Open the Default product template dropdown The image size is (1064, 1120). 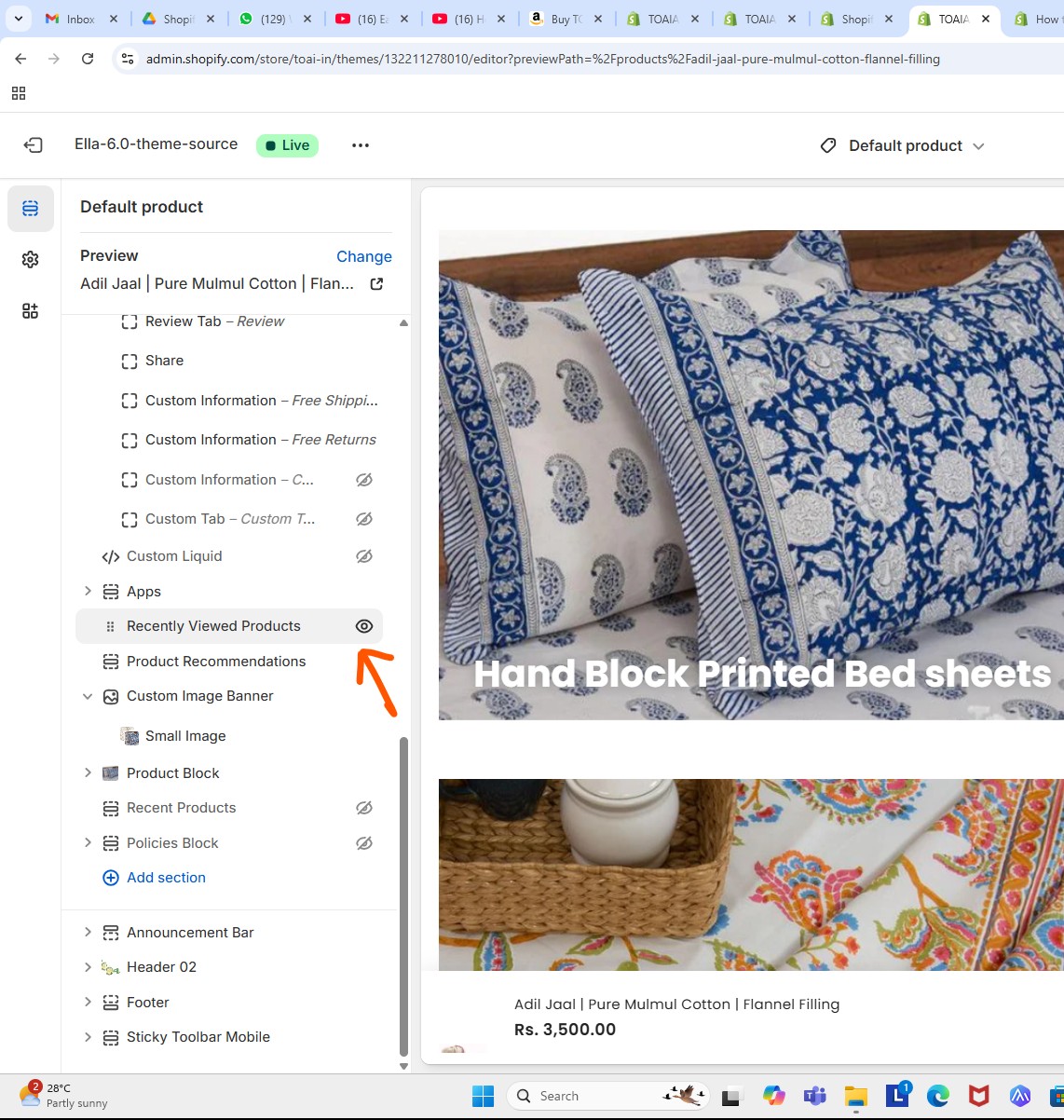[903, 146]
